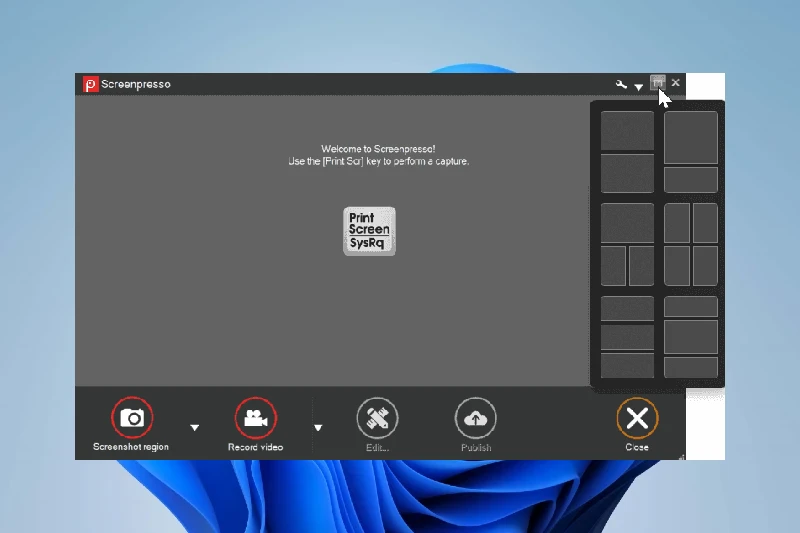800x533 pixels.
Task: Snap to top half of two-equal-rows layout
Action: 627,131
